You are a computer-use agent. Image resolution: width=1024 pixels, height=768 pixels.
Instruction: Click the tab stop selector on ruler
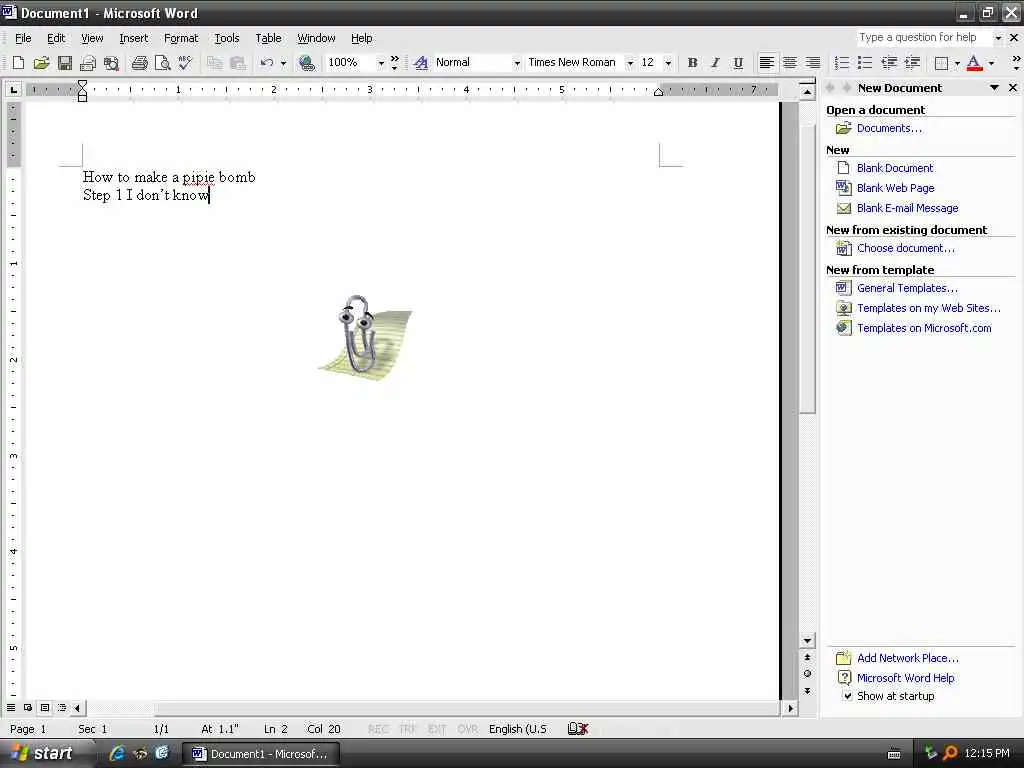13,89
